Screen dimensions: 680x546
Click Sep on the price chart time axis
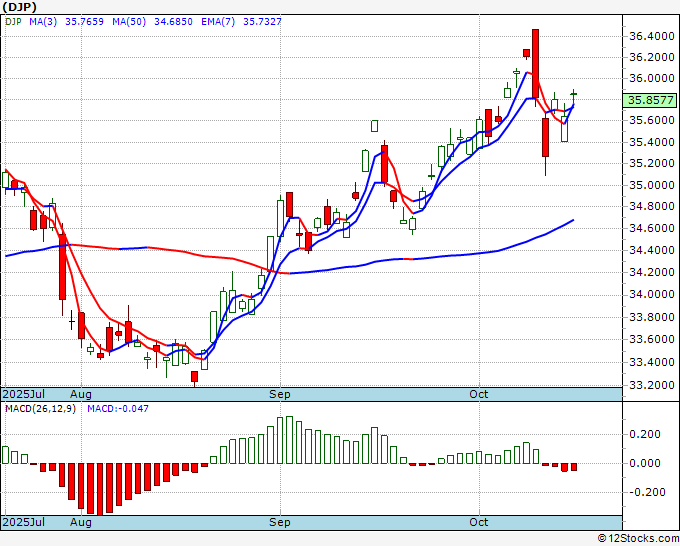[x=280, y=395]
